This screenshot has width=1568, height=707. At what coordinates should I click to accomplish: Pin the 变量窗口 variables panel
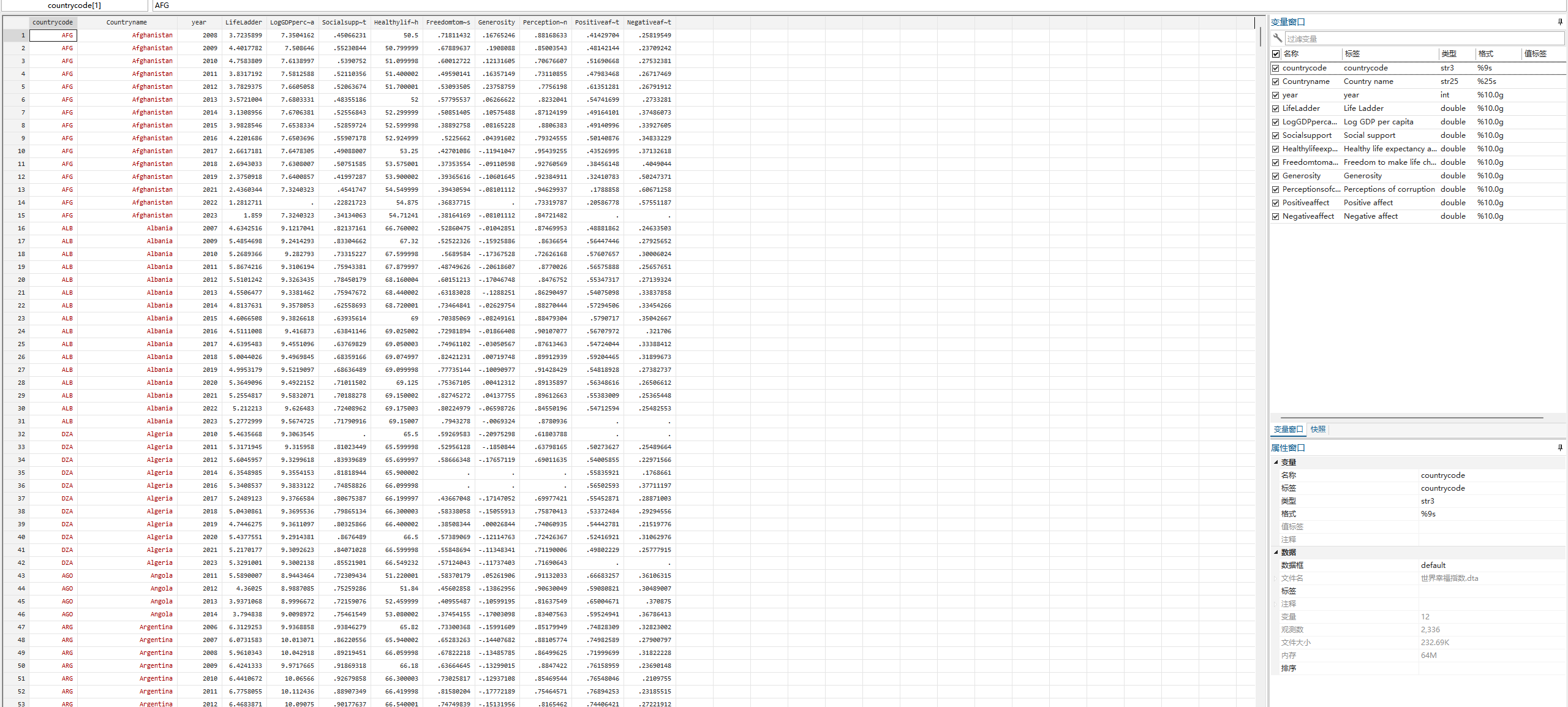(x=1560, y=22)
